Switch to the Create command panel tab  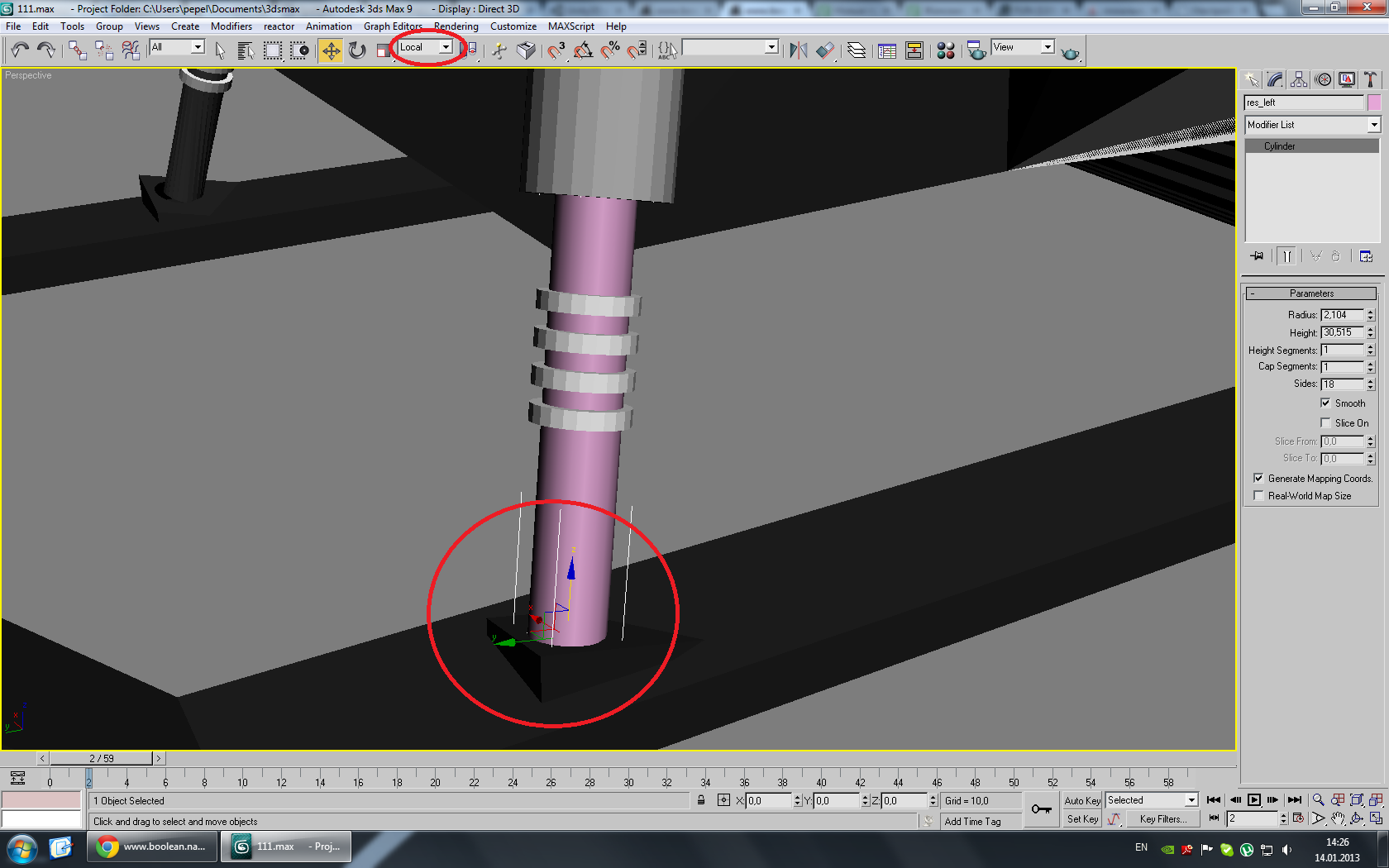1252,79
